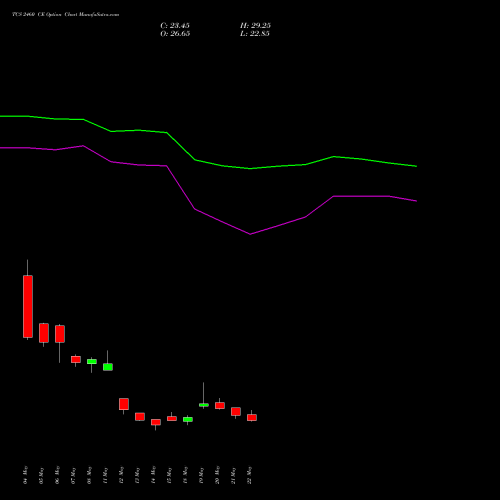Select the red candle for 21 May
Image resolution: width=500 pixels, height=500 pixels.
(x=236, y=411)
